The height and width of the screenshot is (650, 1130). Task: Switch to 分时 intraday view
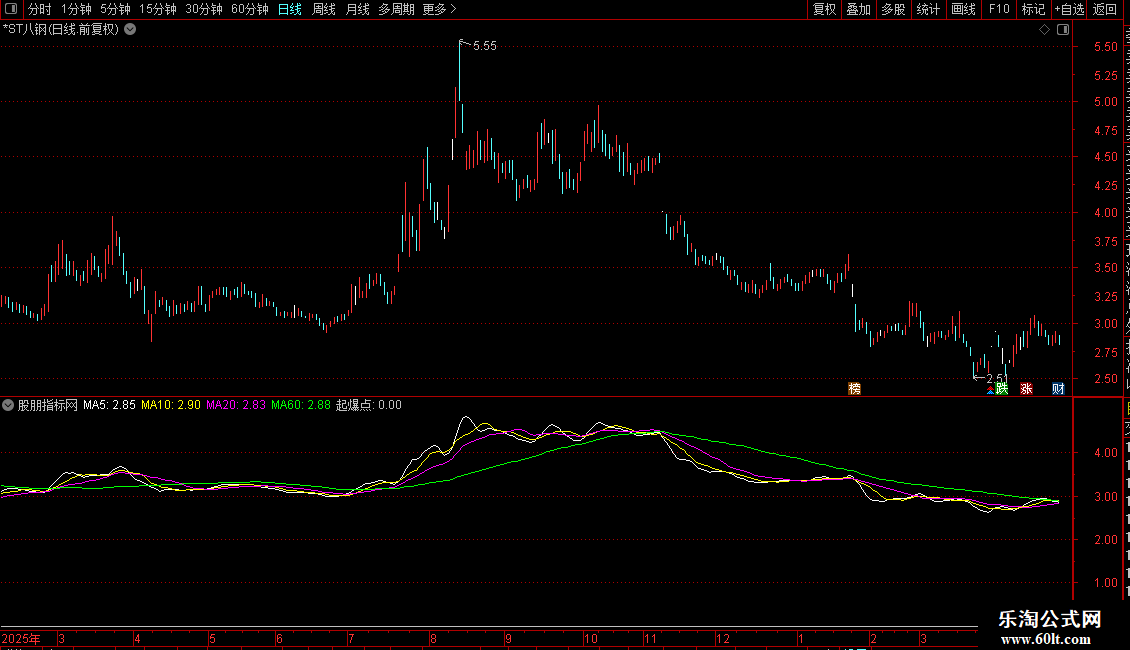click(x=40, y=9)
